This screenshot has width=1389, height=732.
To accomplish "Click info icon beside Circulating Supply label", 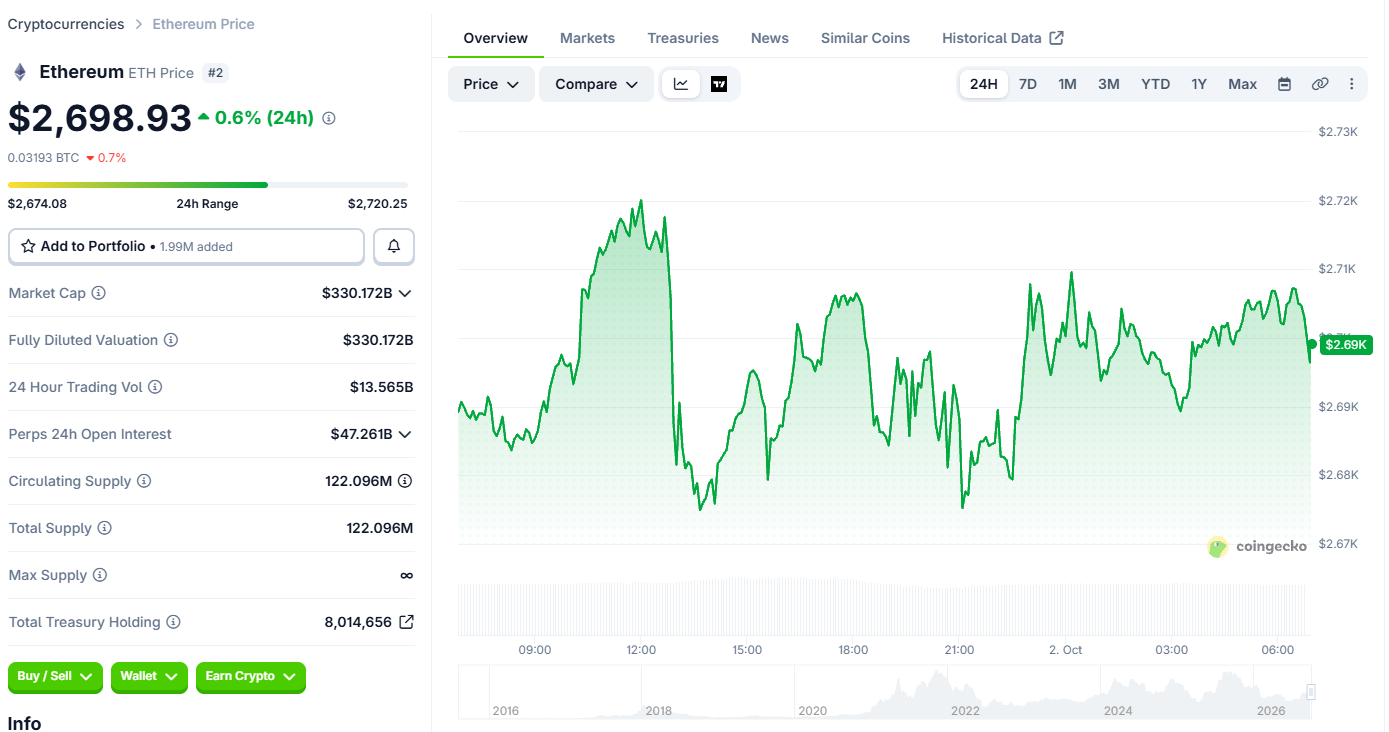I will 144,481.
